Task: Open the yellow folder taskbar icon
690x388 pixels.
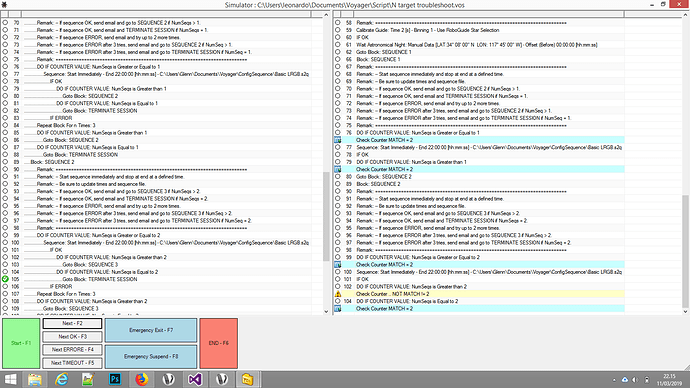Action: pos(248,379)
